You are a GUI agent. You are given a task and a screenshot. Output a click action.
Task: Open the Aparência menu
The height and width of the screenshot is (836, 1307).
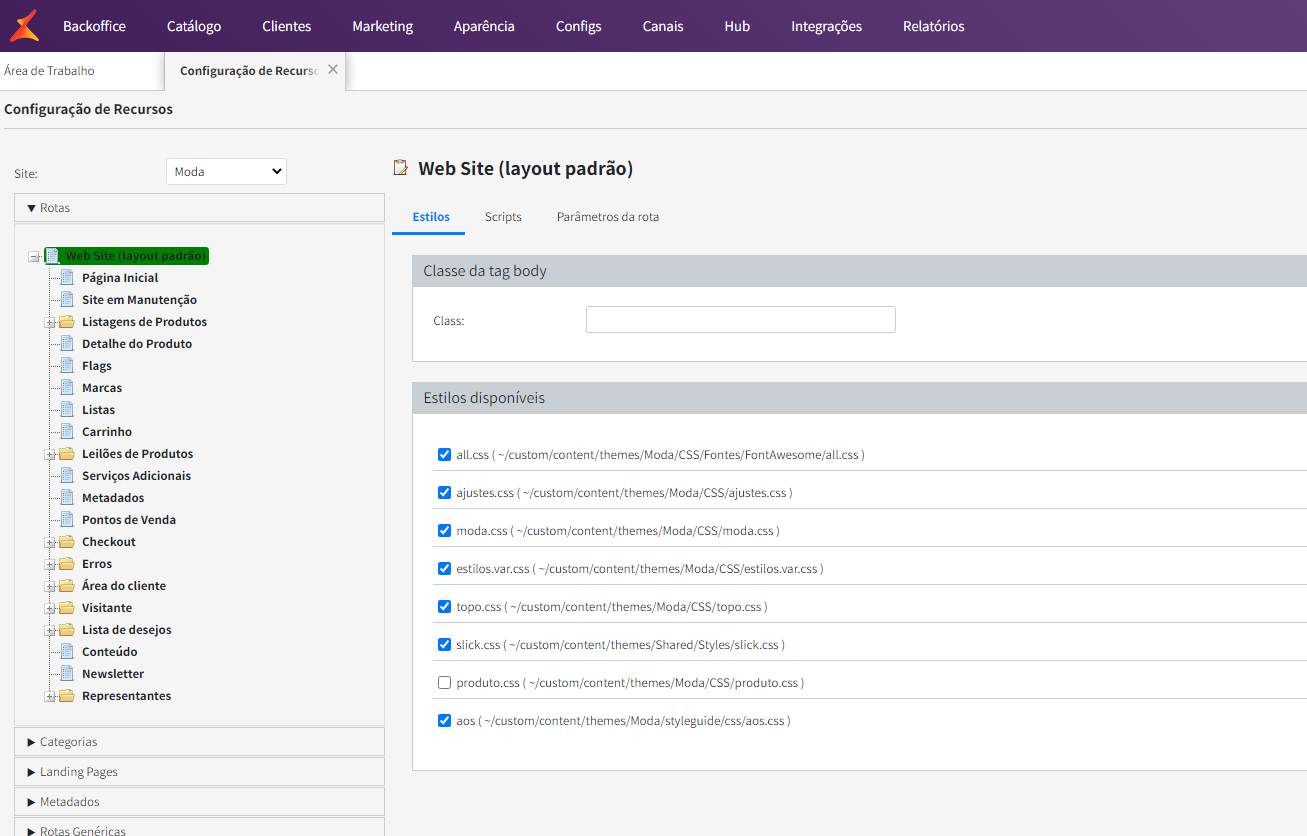click(484, 26)
